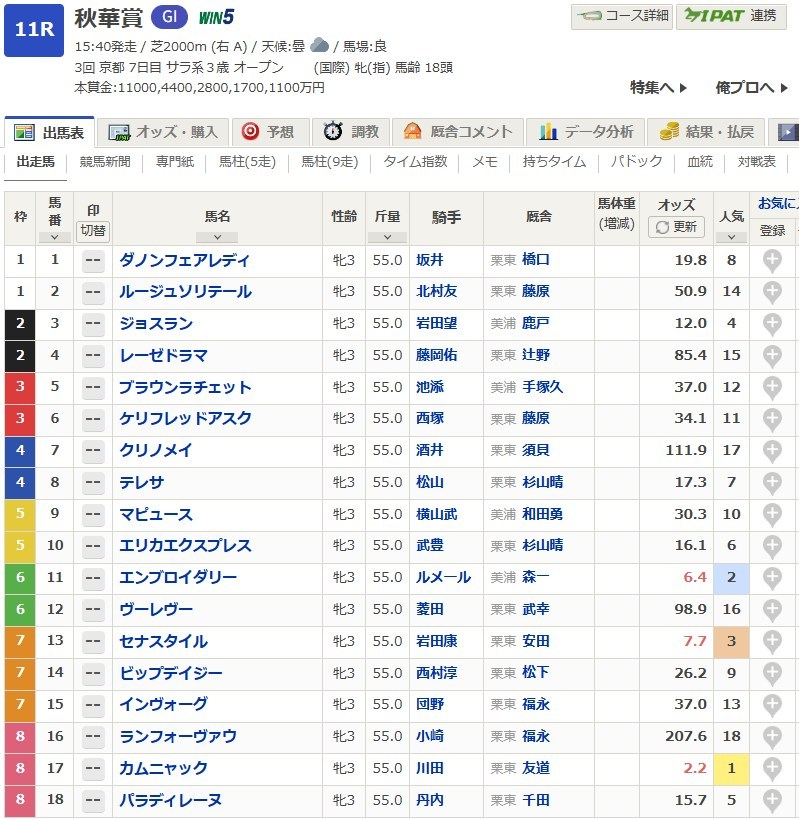The width and height of the screenshot is (799, 819).
Task: Click the red frame 3 cell for ブラウンラチェット
Action: tap(20, 387)
